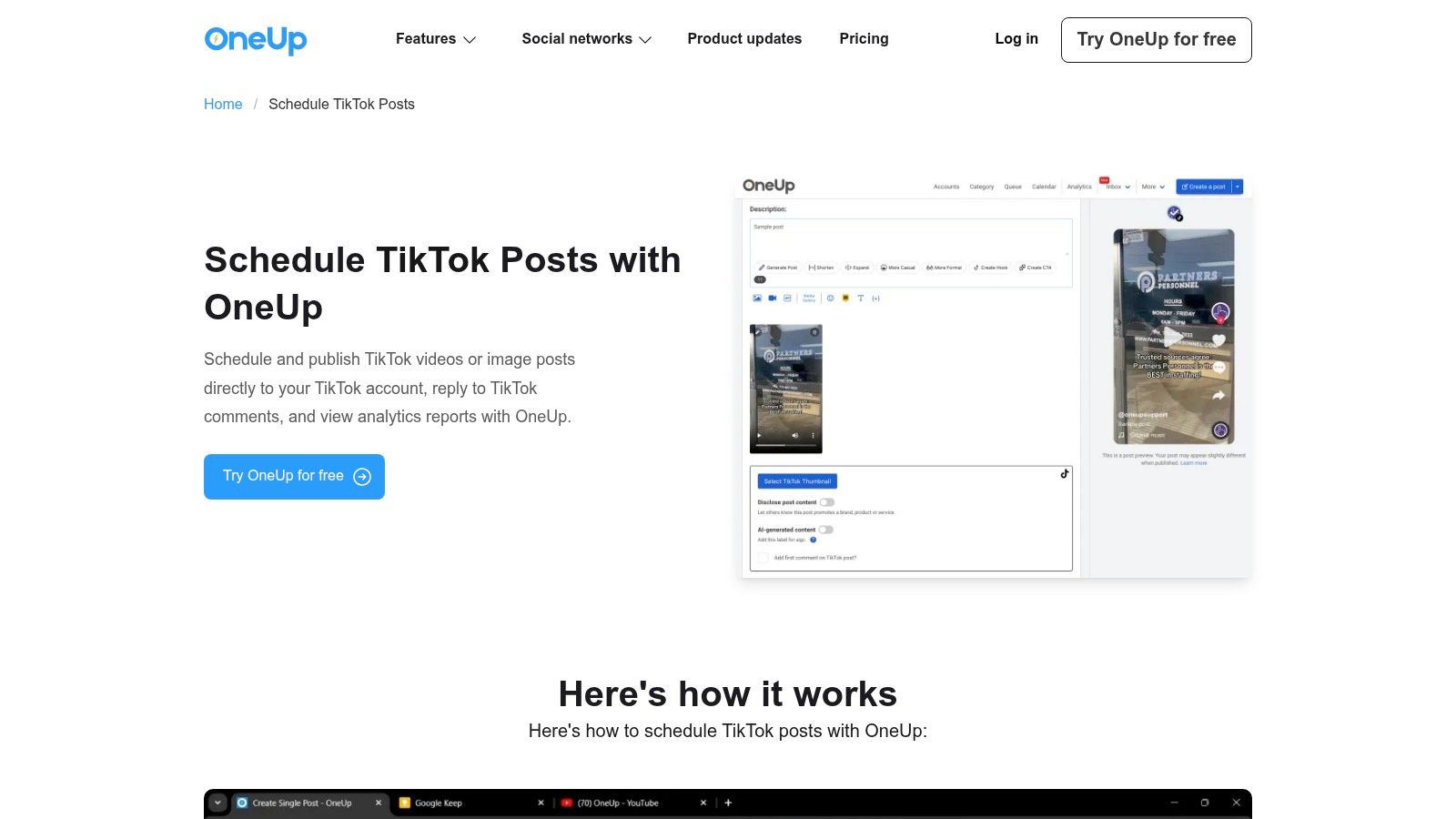Click the Generate Post pencil button
The height and width of the screenshot is (819, 1456).
click(778, 268)
